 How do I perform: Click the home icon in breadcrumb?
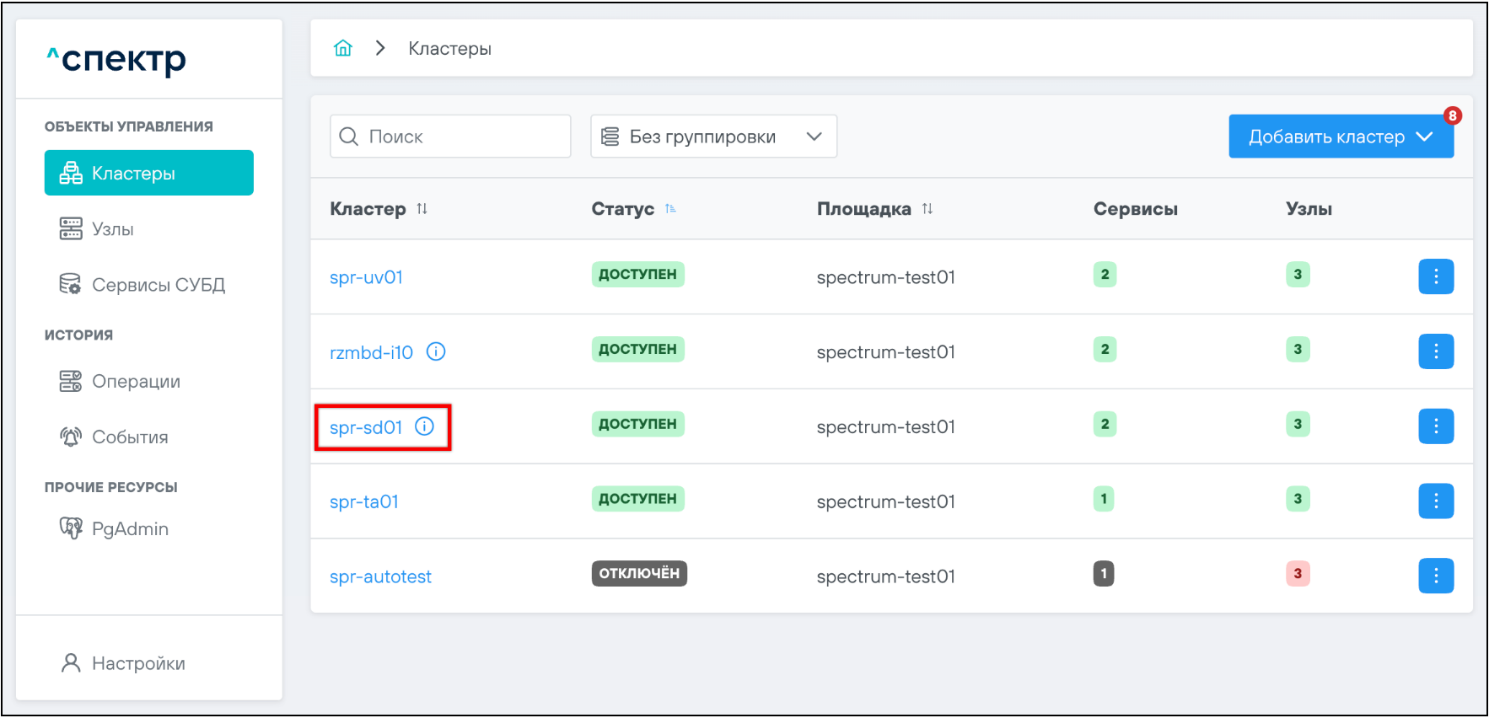(x=343, y=48)
